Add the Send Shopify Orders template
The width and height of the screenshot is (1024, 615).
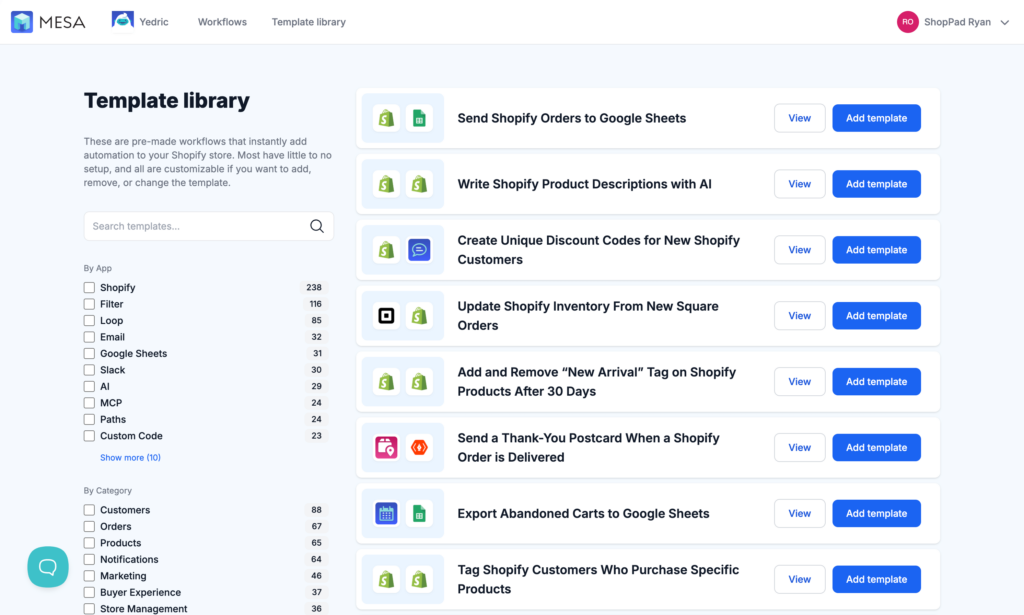click(876, 117)
